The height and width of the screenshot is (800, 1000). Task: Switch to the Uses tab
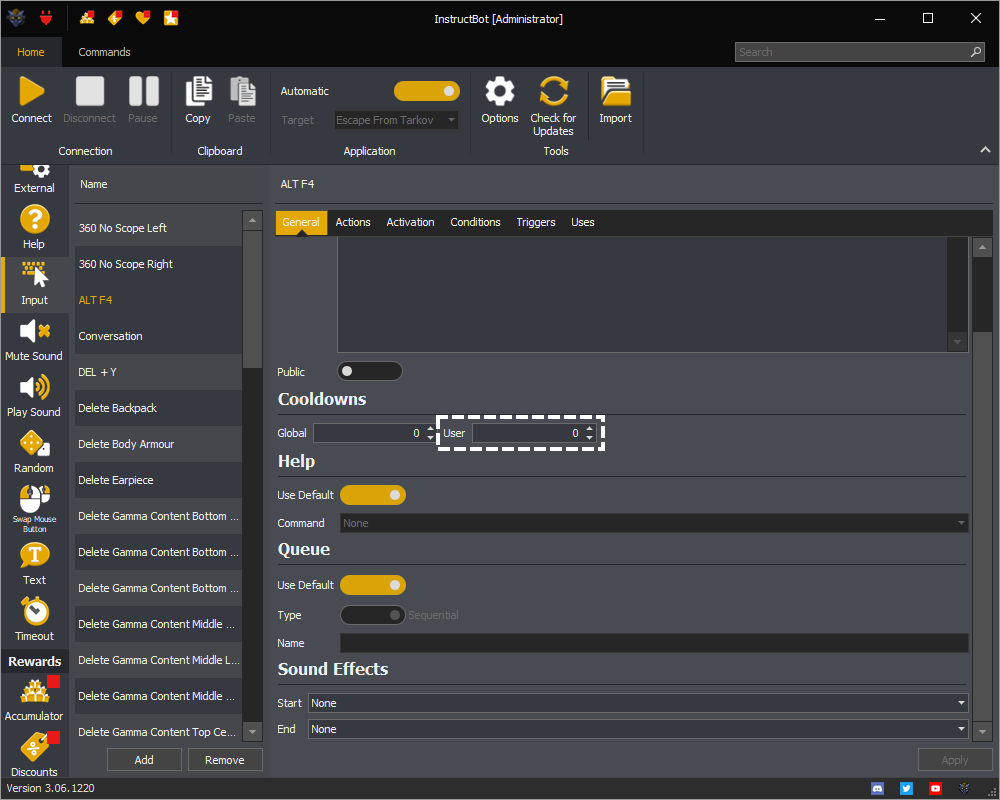click(583, 222)
